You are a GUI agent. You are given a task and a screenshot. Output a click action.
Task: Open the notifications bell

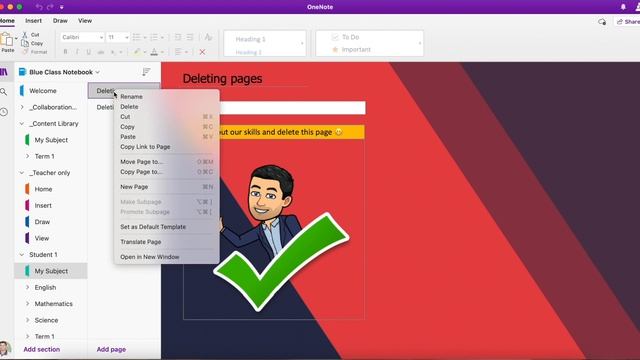(623, 7)
